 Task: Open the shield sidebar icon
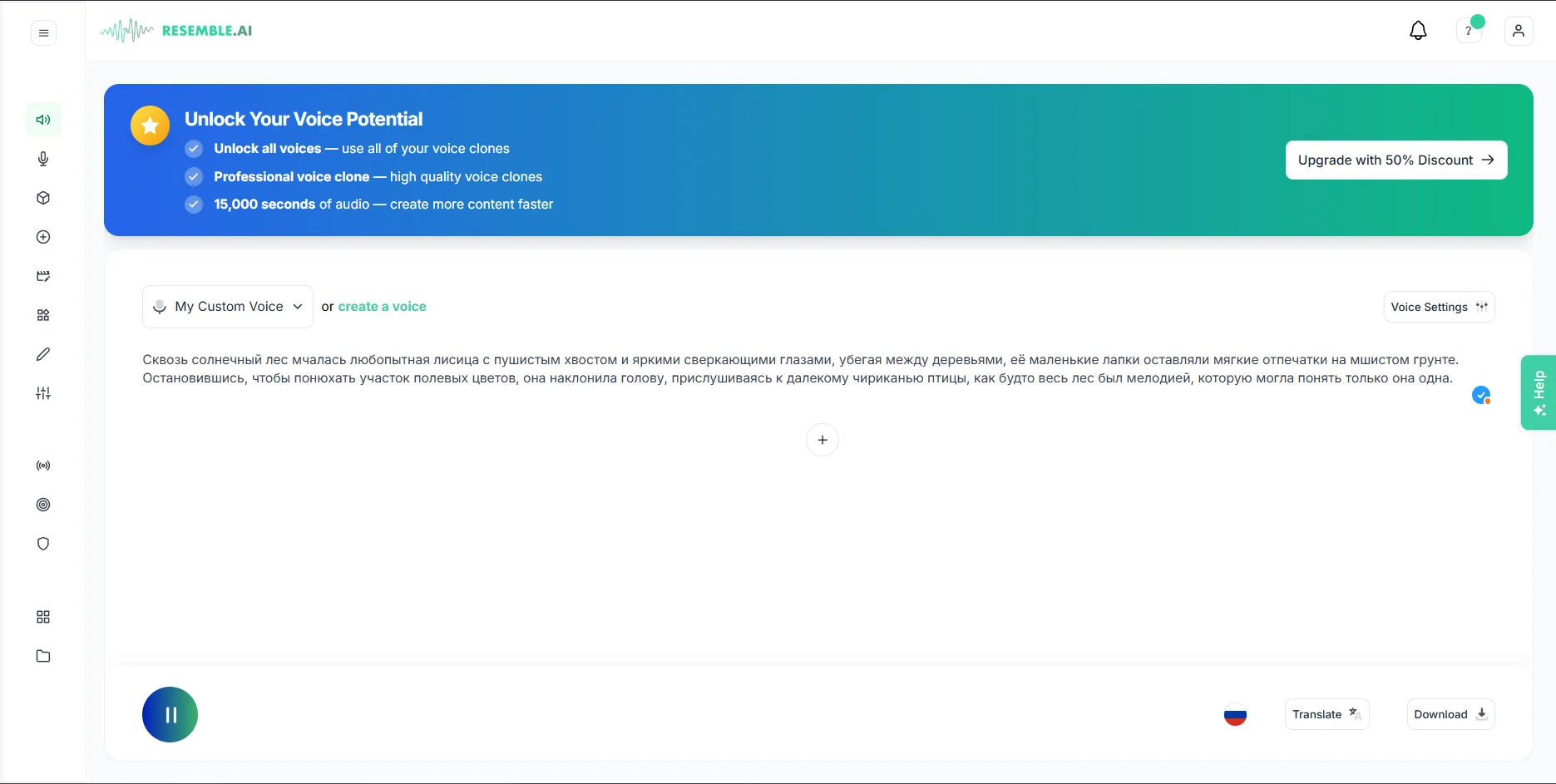point(43,544)
